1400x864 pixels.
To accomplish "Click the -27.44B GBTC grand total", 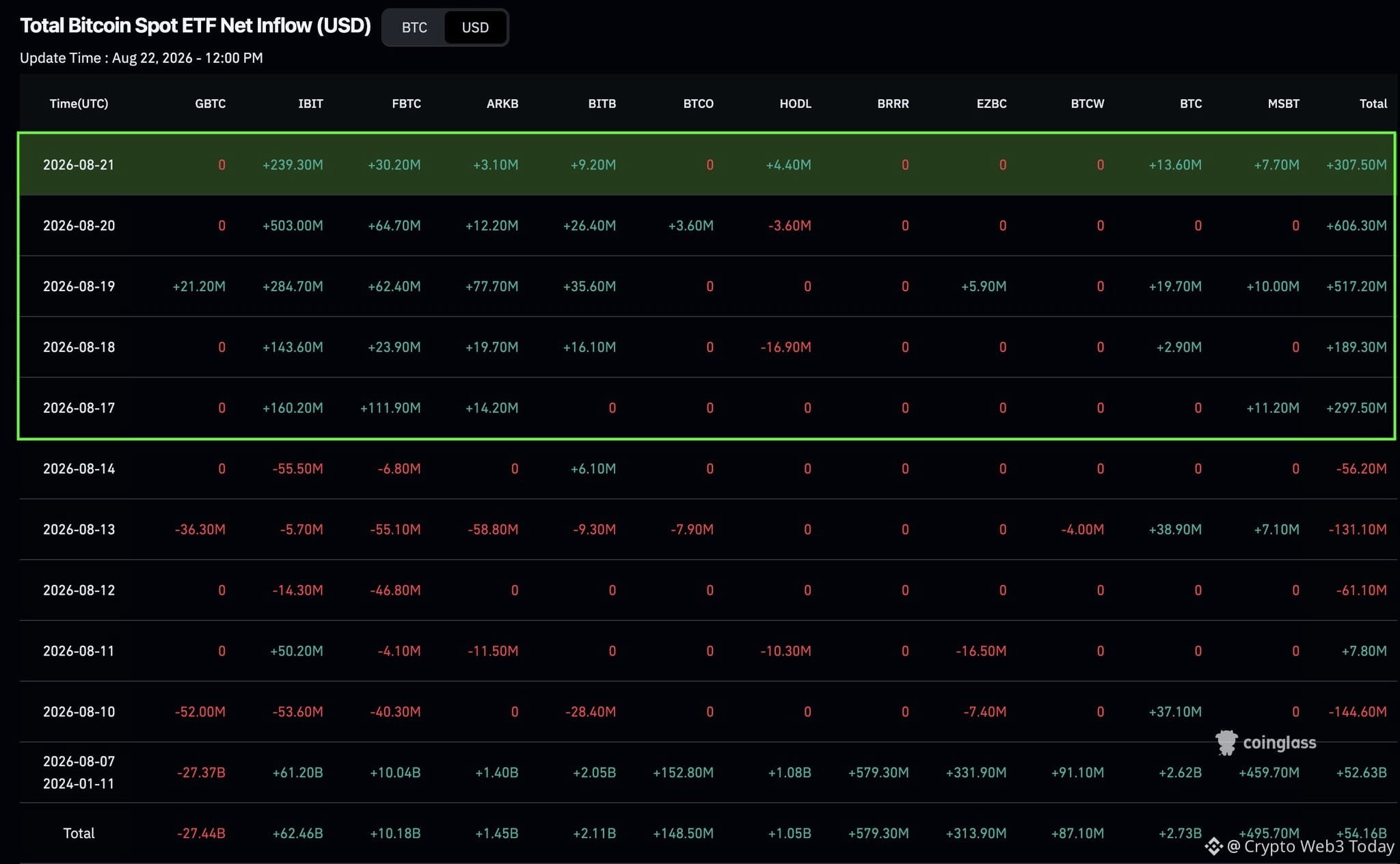I will 201,833.
